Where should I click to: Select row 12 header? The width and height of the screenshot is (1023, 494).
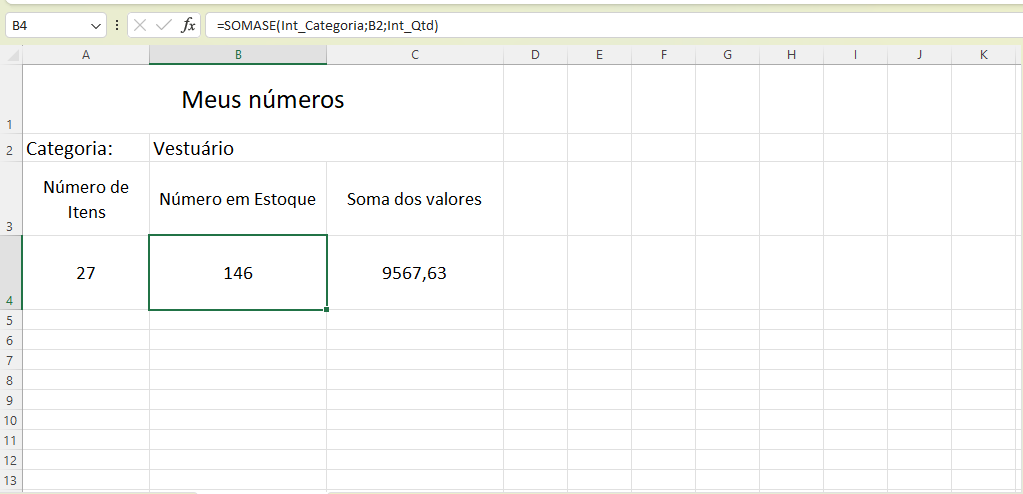(11, 460)
